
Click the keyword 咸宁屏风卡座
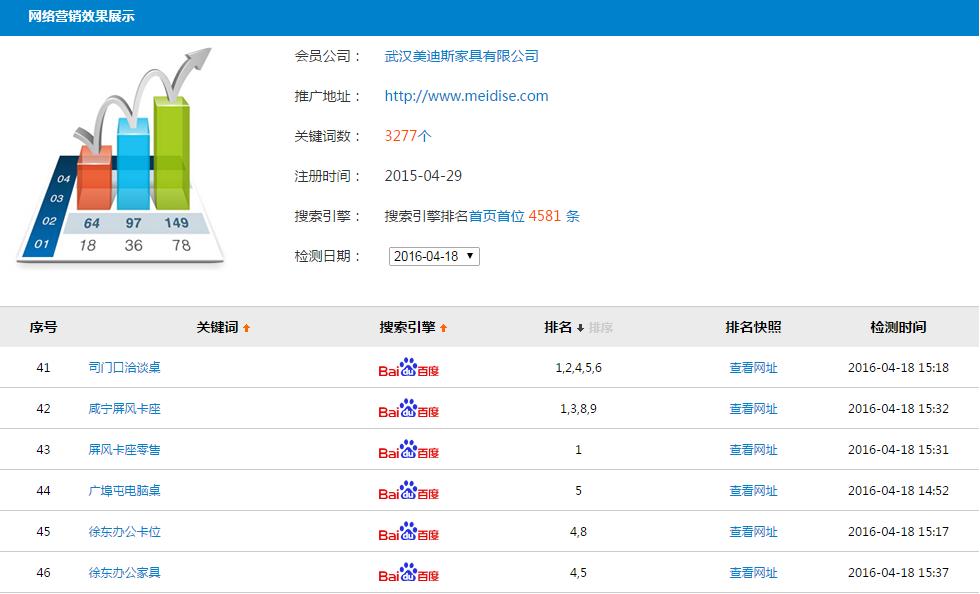(124, 409)
